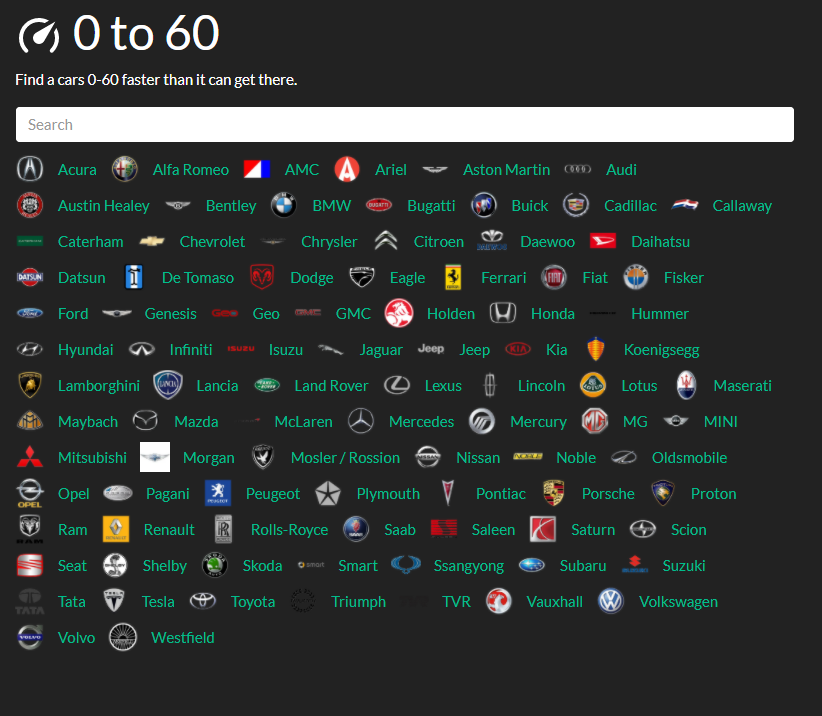
Task: Visit the Caterham link
Action: click(91, 241)
